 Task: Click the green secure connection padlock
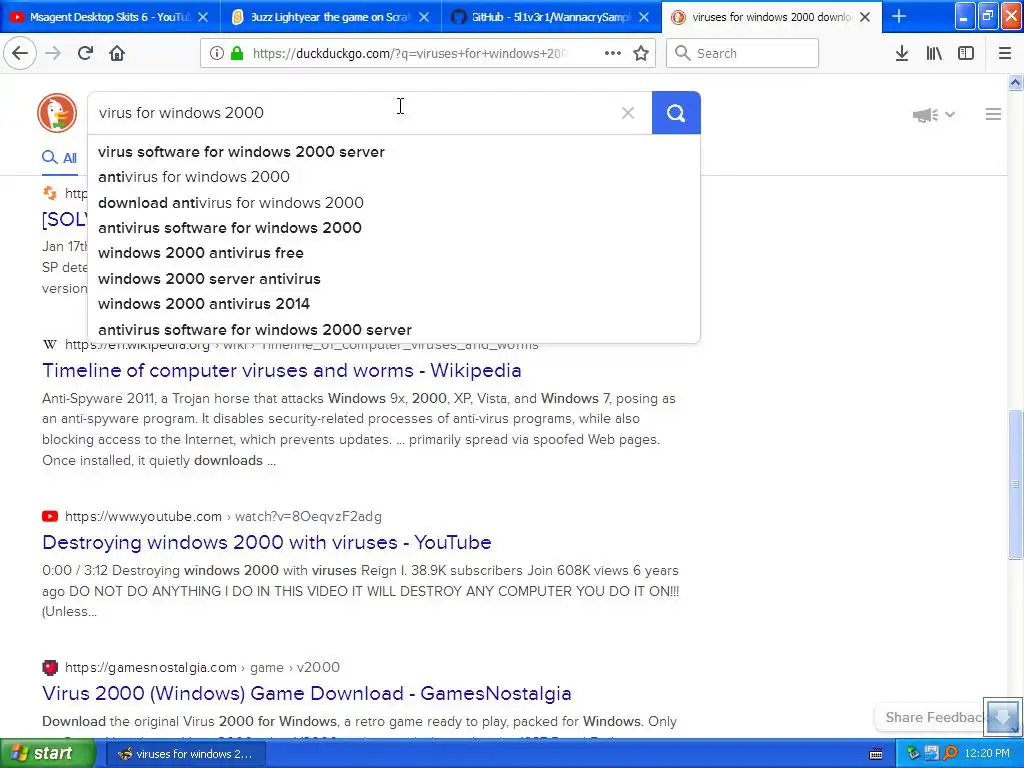pos(237,53)
